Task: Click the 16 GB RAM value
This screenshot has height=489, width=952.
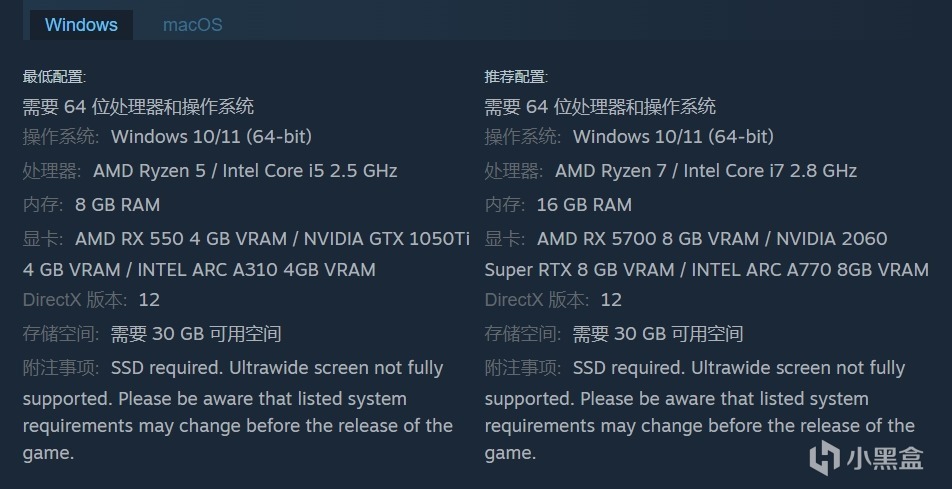Action: [584, 204]
